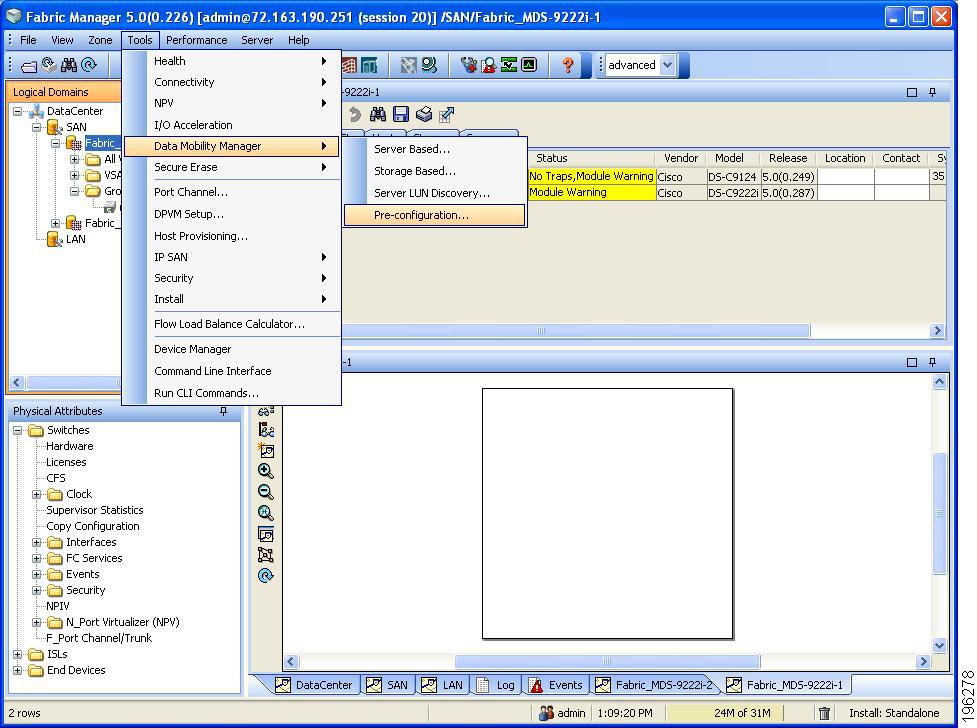Click the trash can icon in status bar
Image resolution: width=977 pixels, height=728 pixels.
coord(824,713)
